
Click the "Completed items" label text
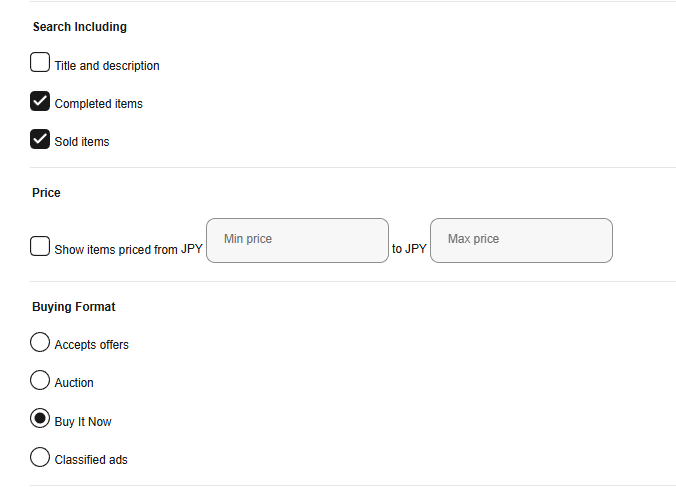[x=99, y=104]
